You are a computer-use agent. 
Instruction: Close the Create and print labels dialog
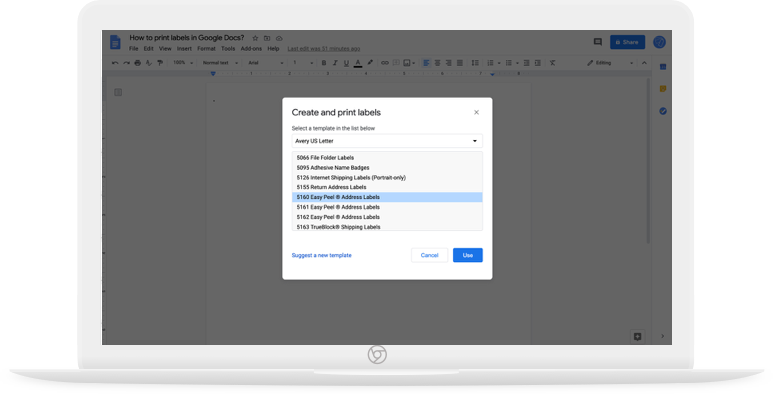tap(476, 112)
